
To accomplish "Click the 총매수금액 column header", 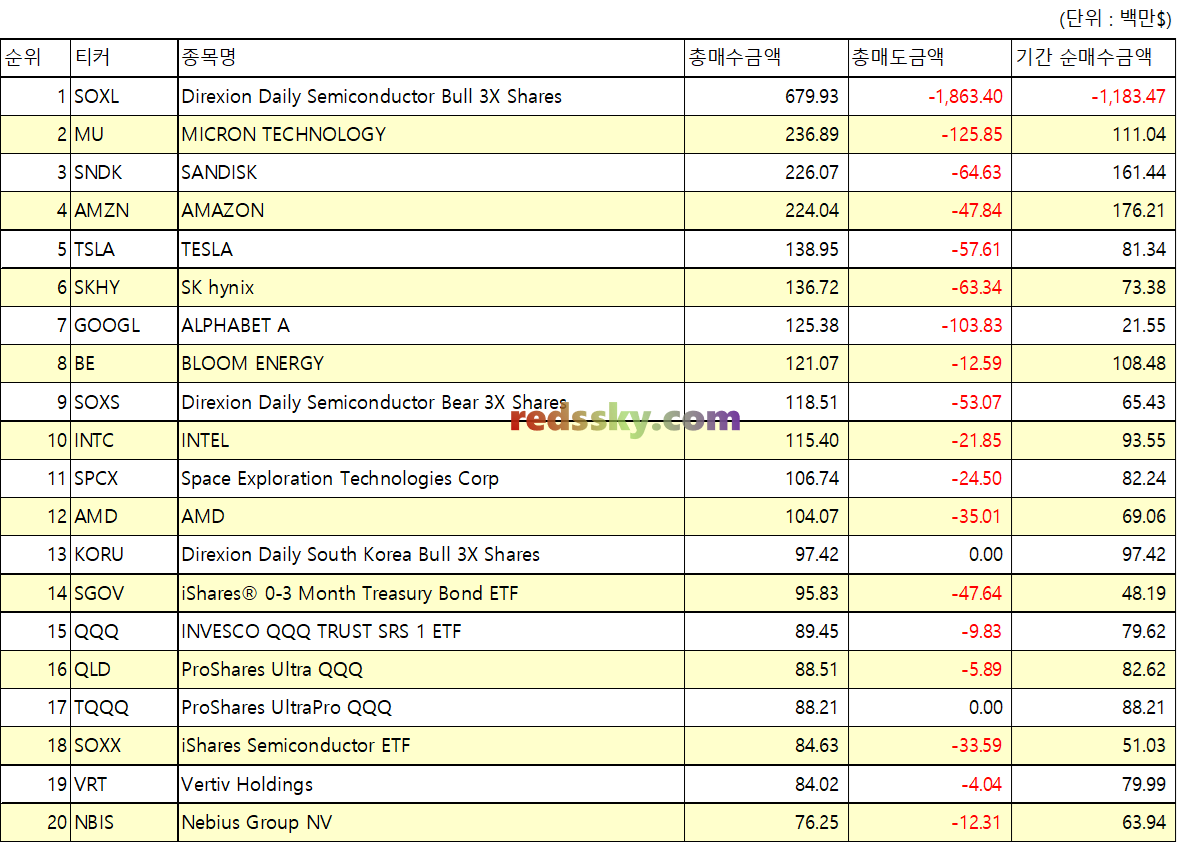I will (x=766, y=58).
